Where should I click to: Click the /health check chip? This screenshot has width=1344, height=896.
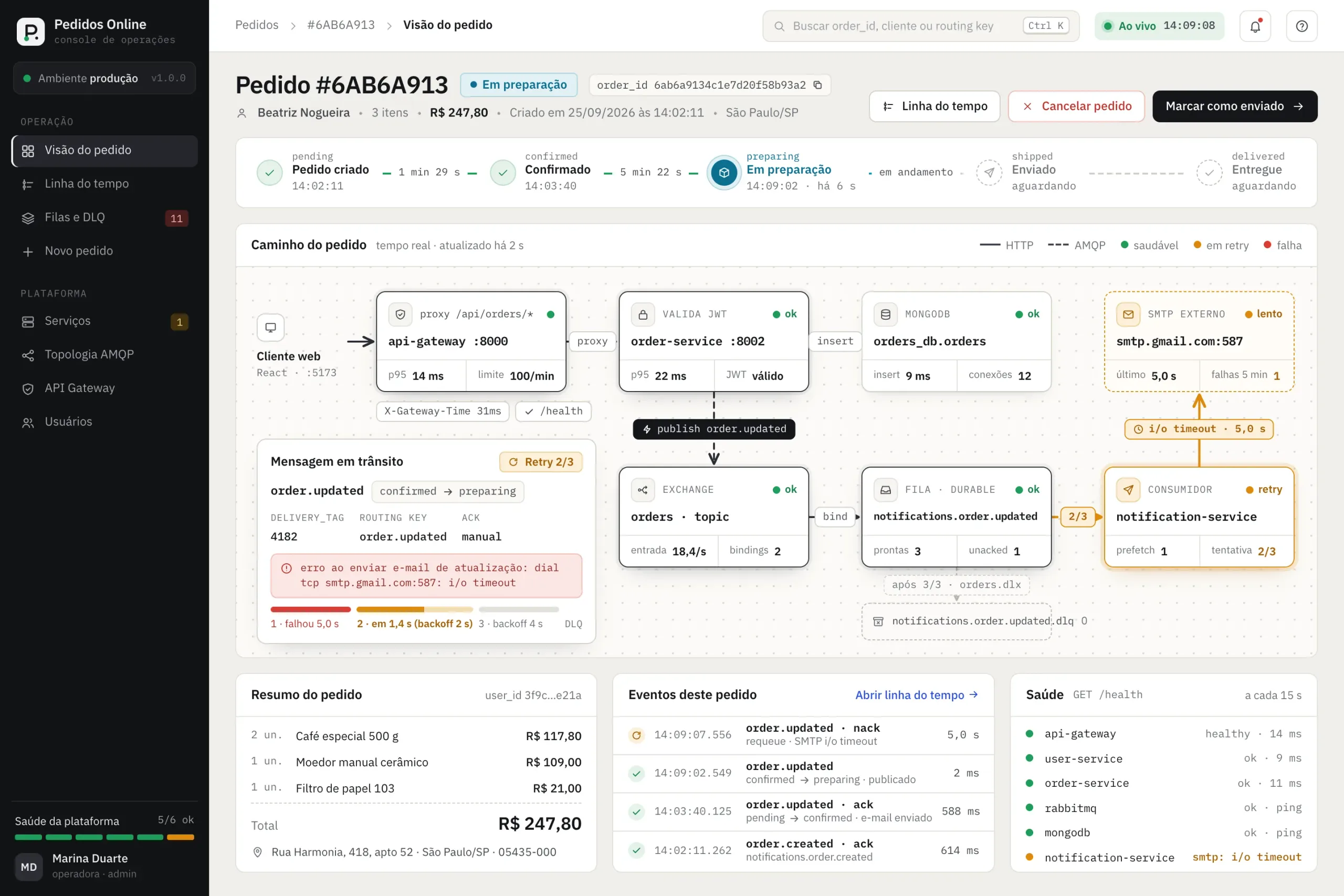[x=553, y=412]
